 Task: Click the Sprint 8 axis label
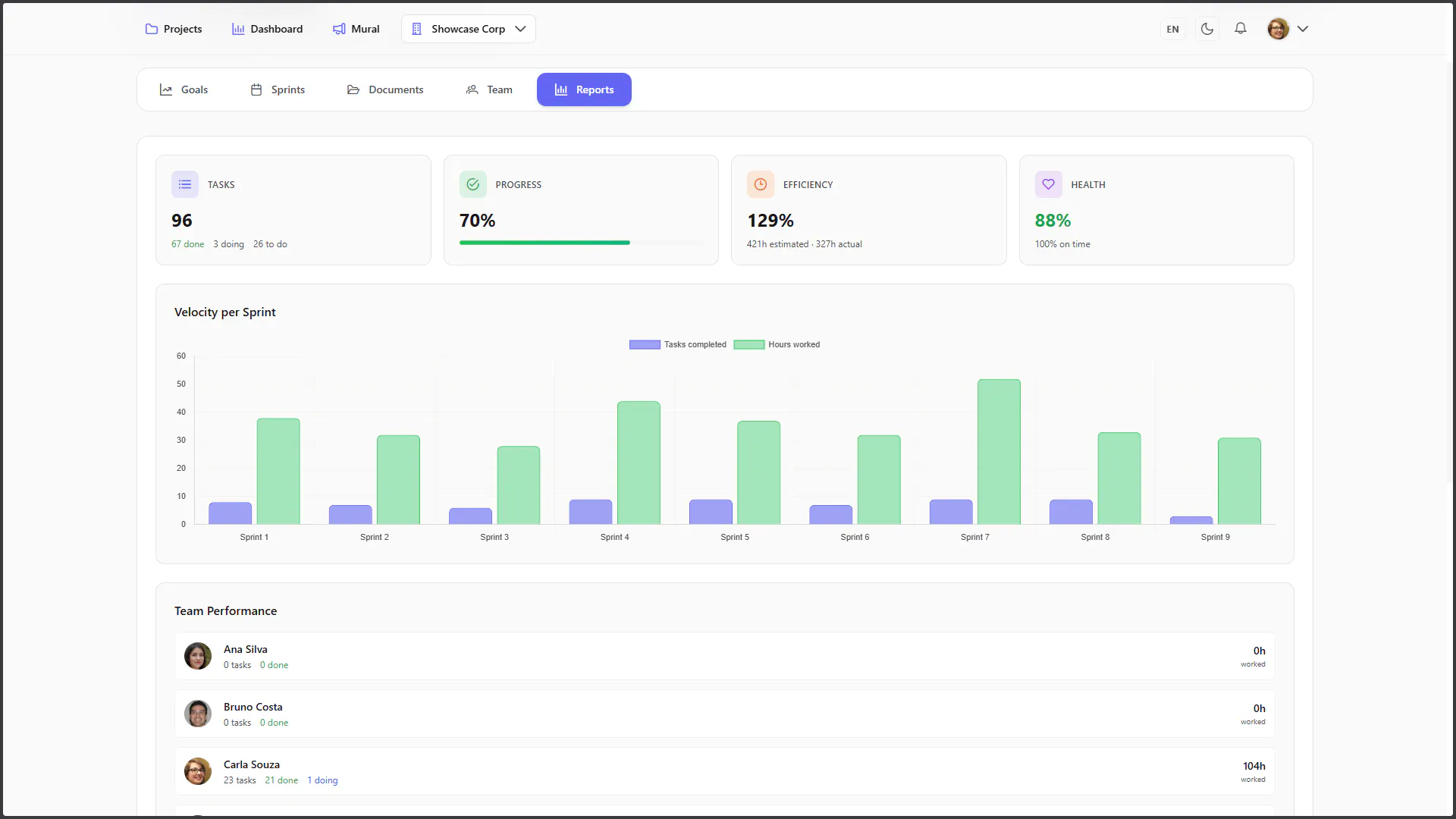1095,537
